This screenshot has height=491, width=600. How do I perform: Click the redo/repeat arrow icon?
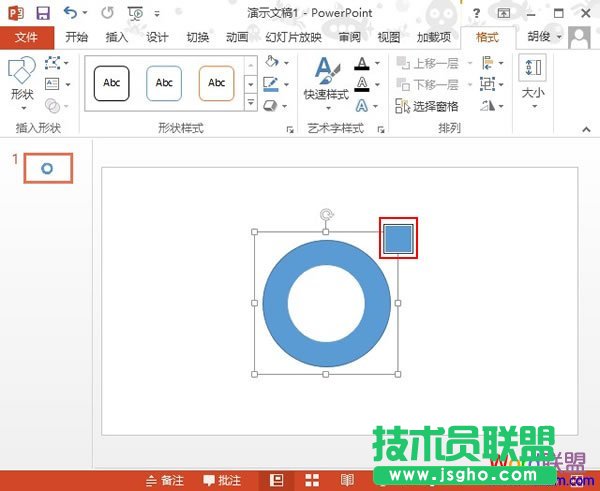108,13
